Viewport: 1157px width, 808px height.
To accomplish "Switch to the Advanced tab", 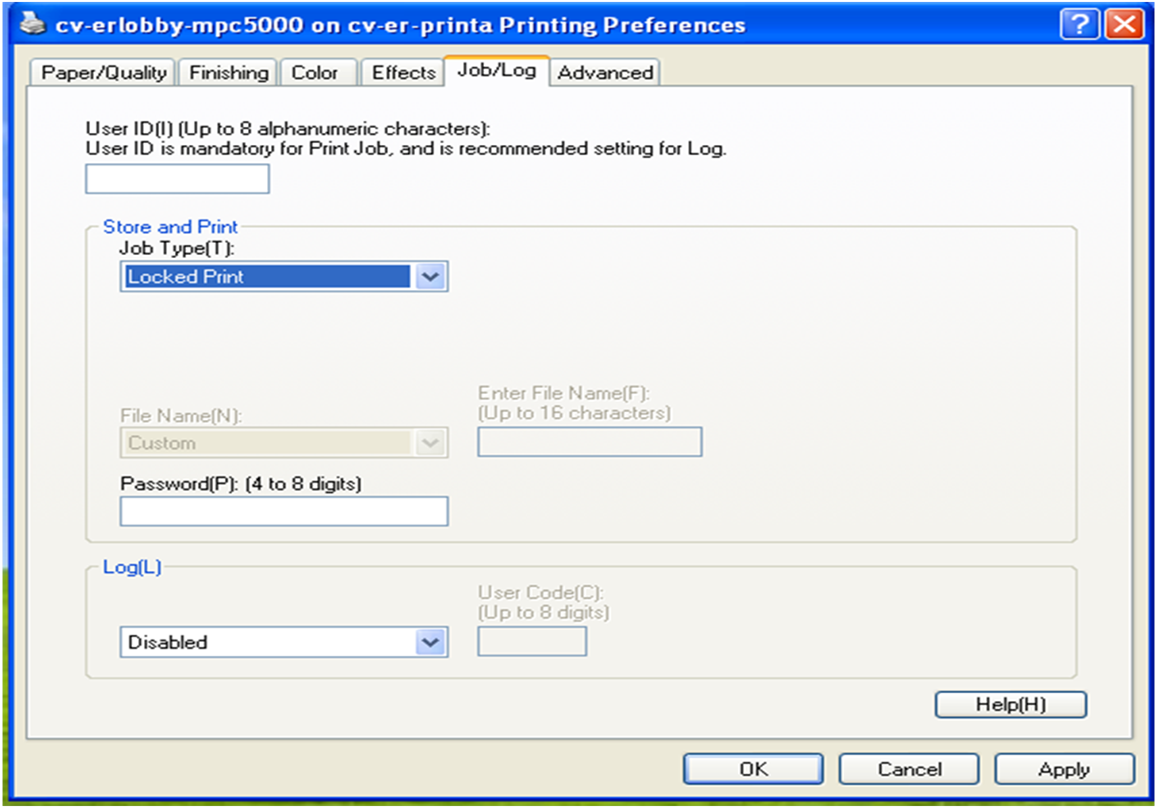I will click(x=605, y=73).
